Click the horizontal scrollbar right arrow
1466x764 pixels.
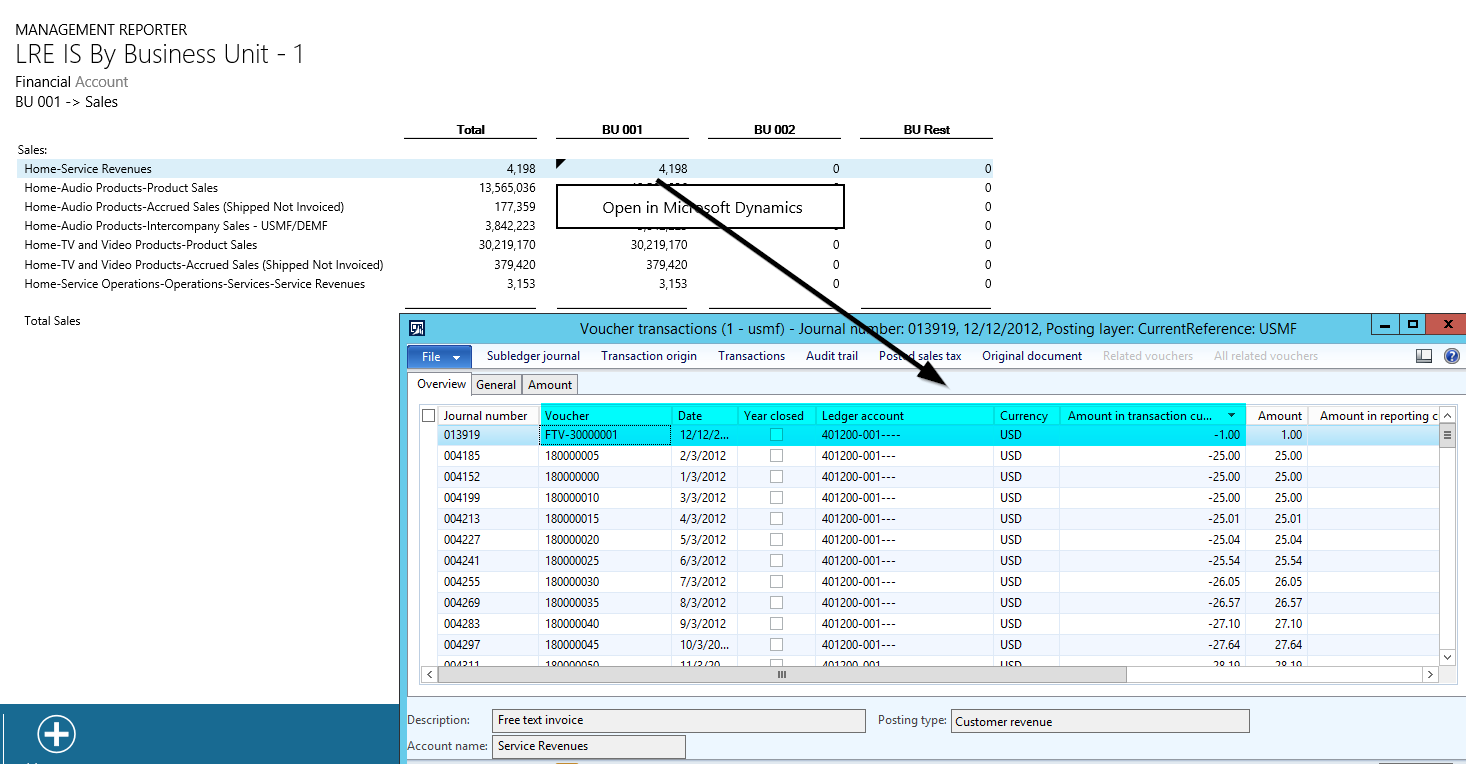[x=1431, y=675]
